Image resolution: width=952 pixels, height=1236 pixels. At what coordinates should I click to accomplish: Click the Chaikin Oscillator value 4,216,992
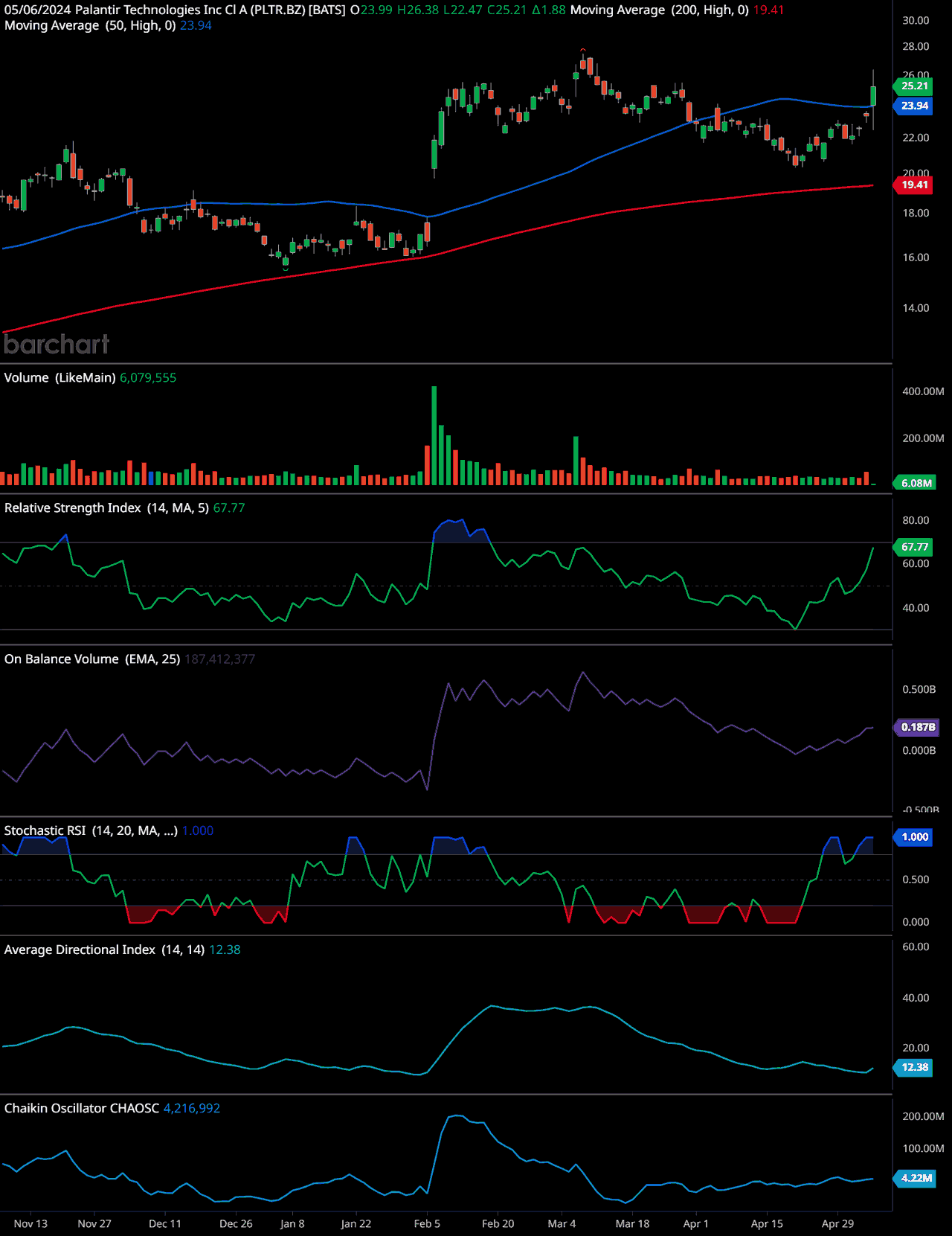[x=192, y=1108]
